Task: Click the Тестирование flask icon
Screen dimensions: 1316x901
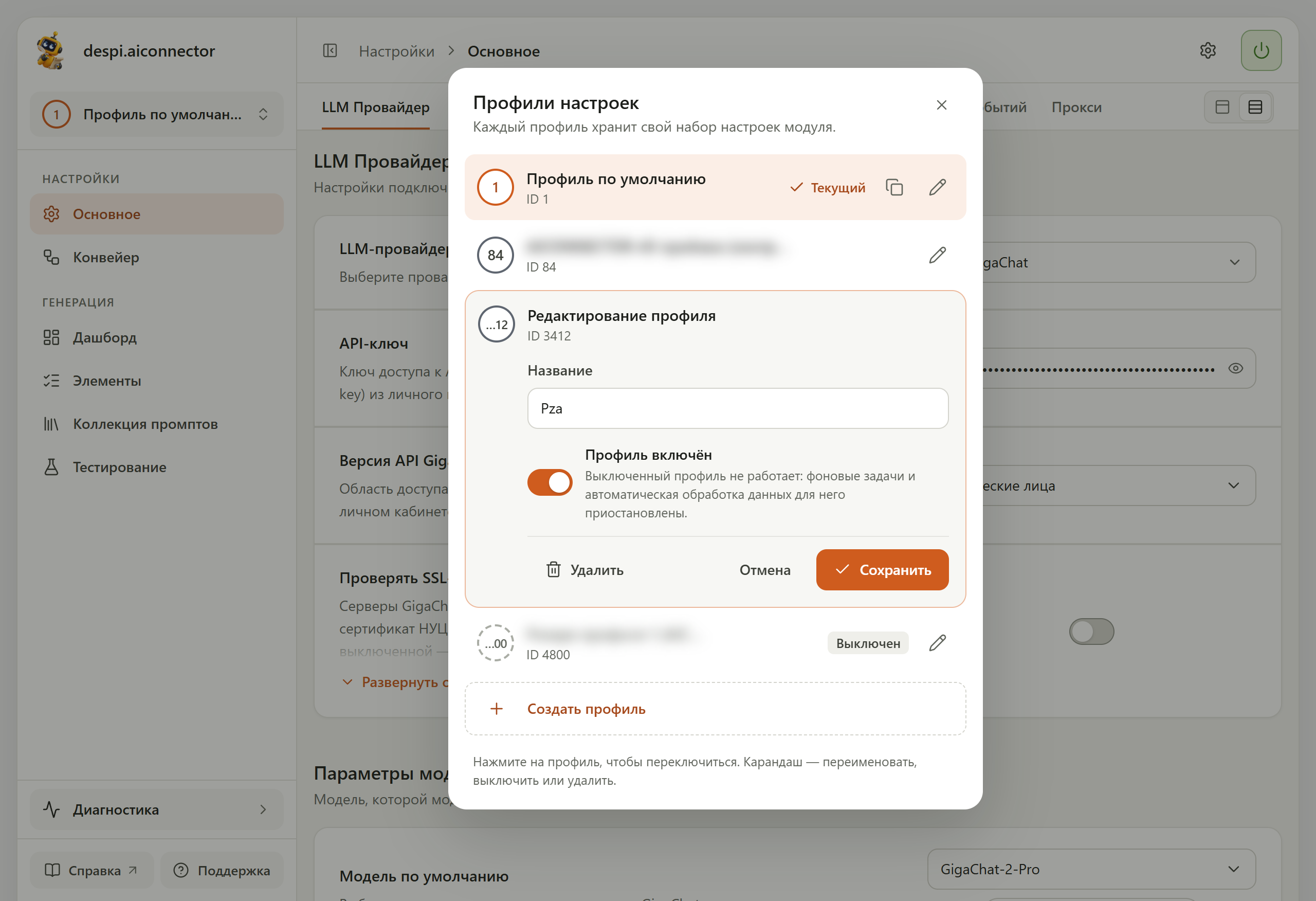Action: (51, 467)
